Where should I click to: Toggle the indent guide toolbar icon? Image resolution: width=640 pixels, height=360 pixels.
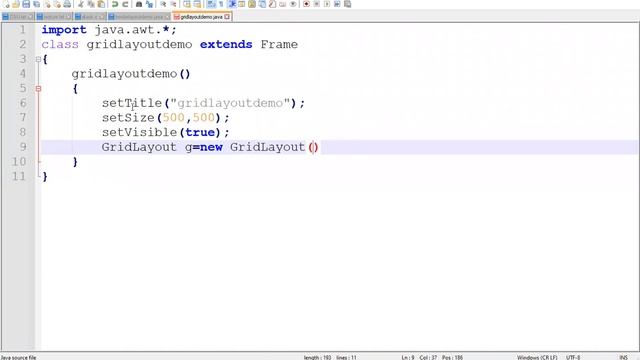(232, 4)
